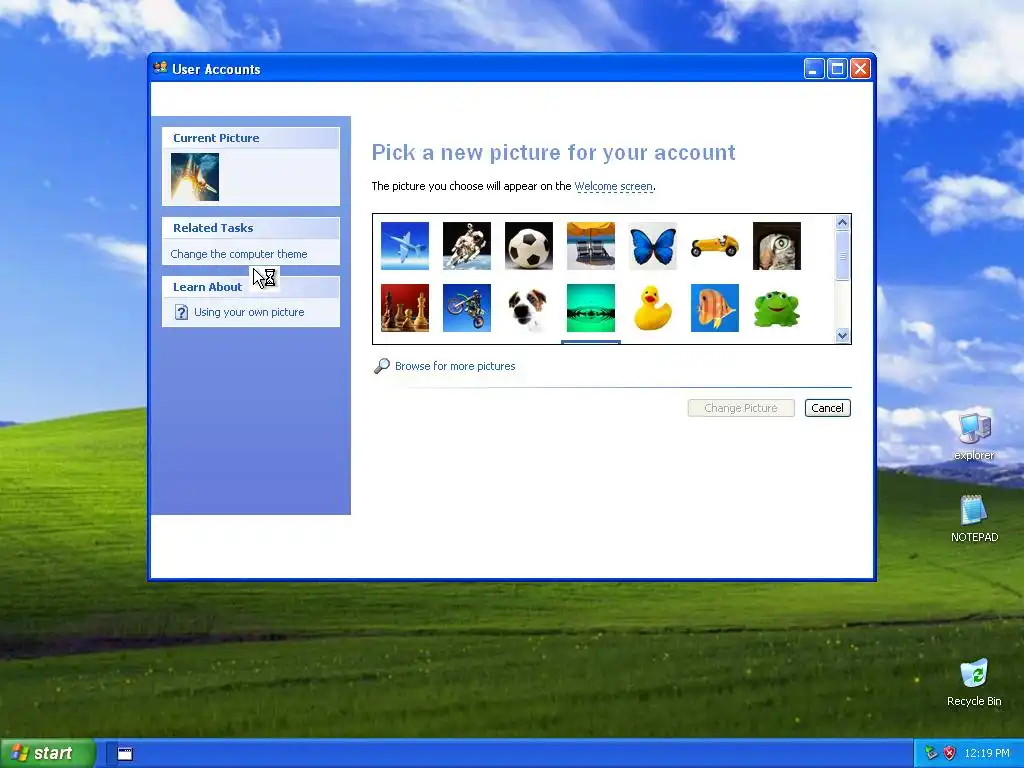Click the User Accounts title bar icon
Viewport: 1024px width, 768px height.
[160, 68]
